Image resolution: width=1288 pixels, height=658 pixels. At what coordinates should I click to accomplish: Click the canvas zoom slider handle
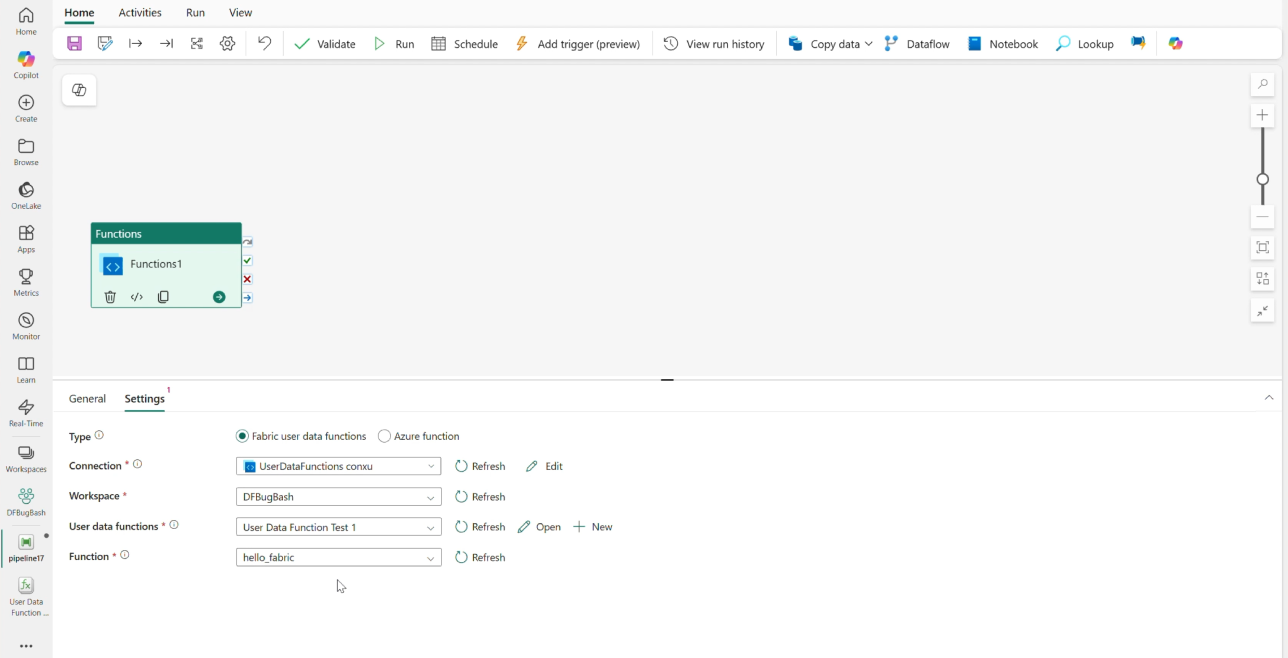(1263, 180)
